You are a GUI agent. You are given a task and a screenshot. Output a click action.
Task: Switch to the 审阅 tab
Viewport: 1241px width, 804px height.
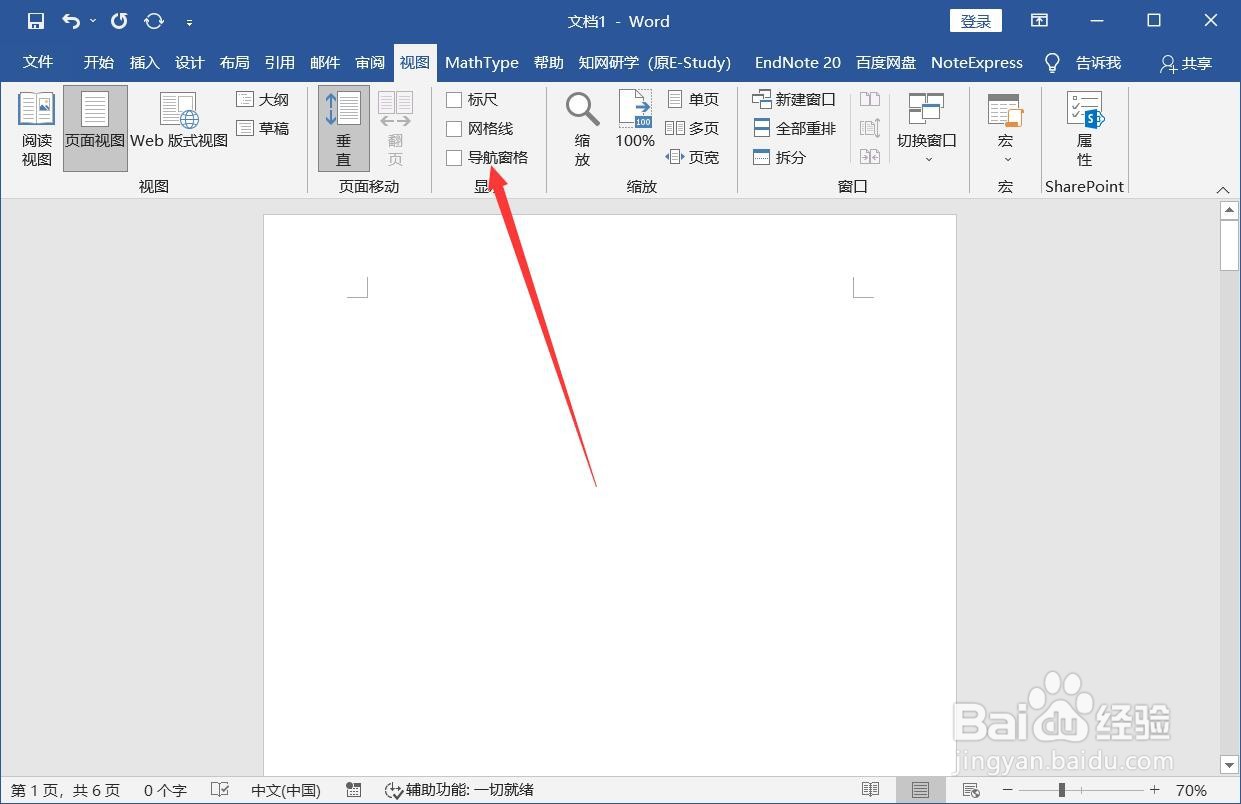370,62
